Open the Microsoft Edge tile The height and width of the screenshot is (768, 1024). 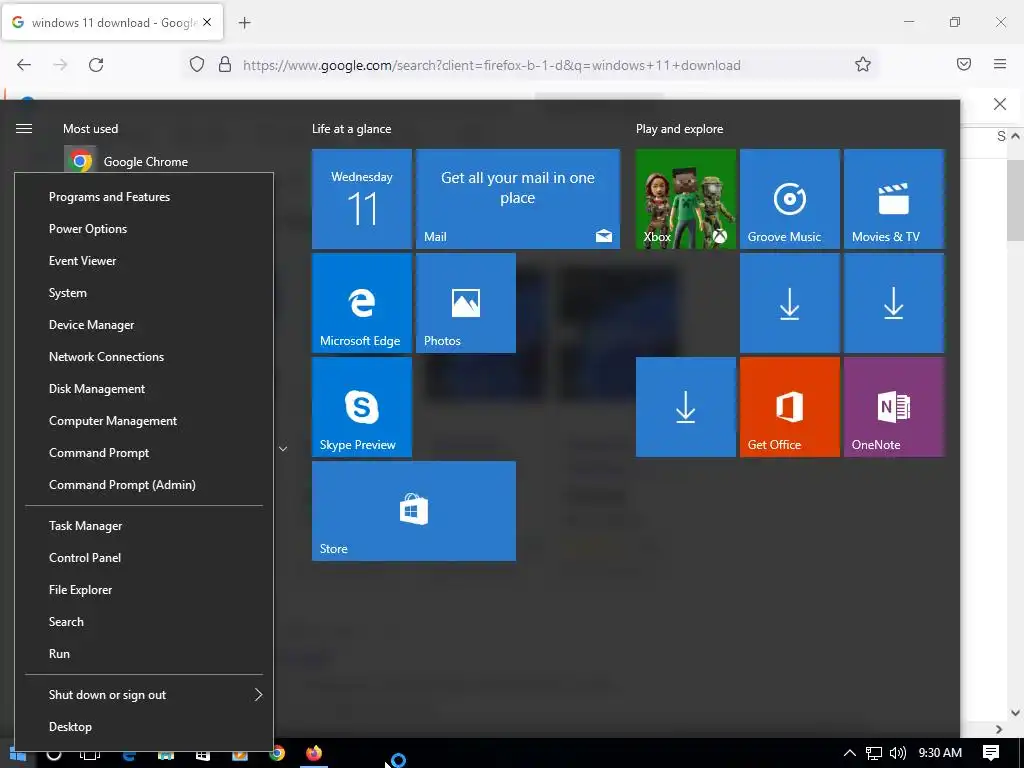(362, 303)
